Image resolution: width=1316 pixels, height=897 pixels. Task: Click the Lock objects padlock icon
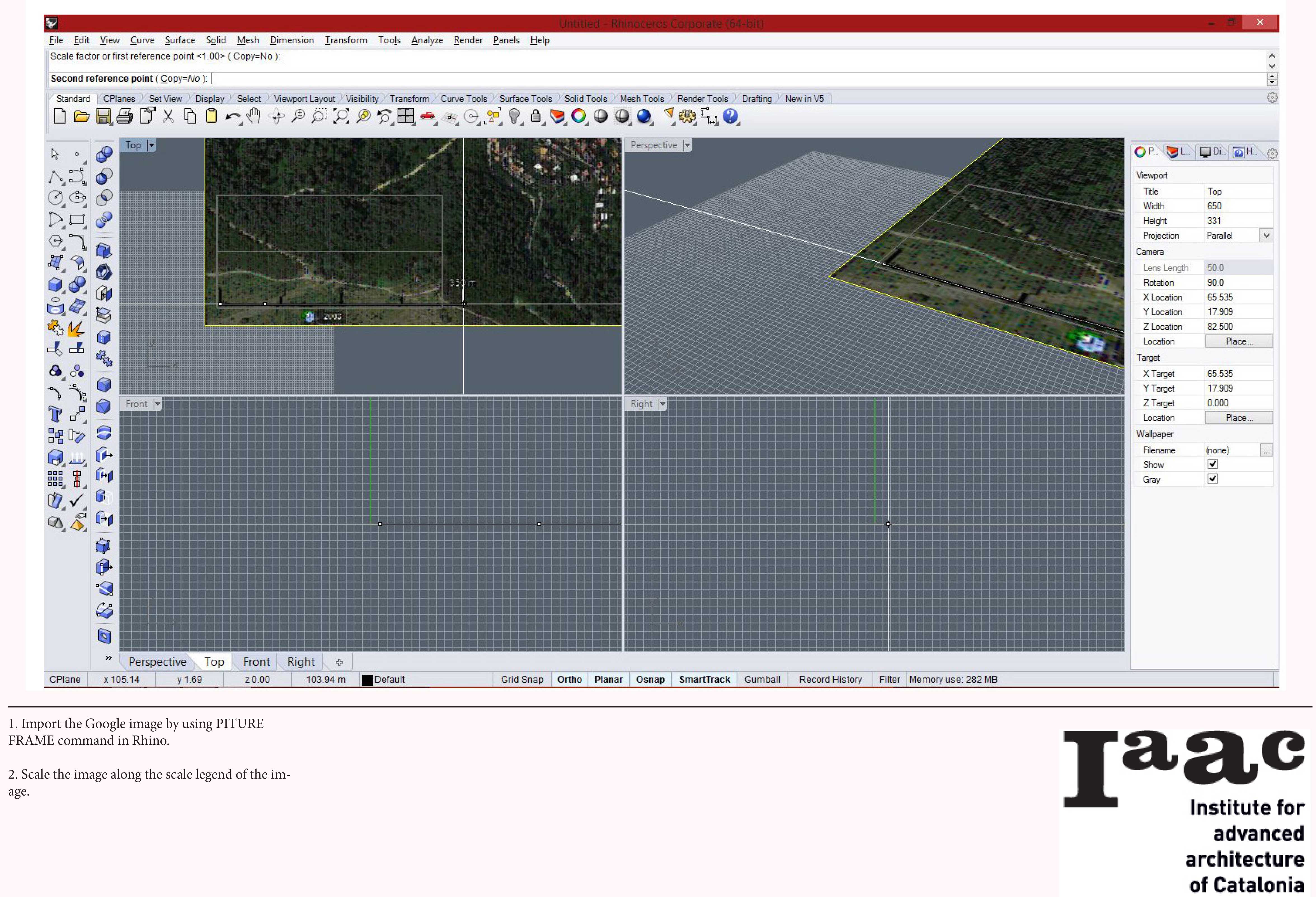pyautogui.click(x=535, y=117)
